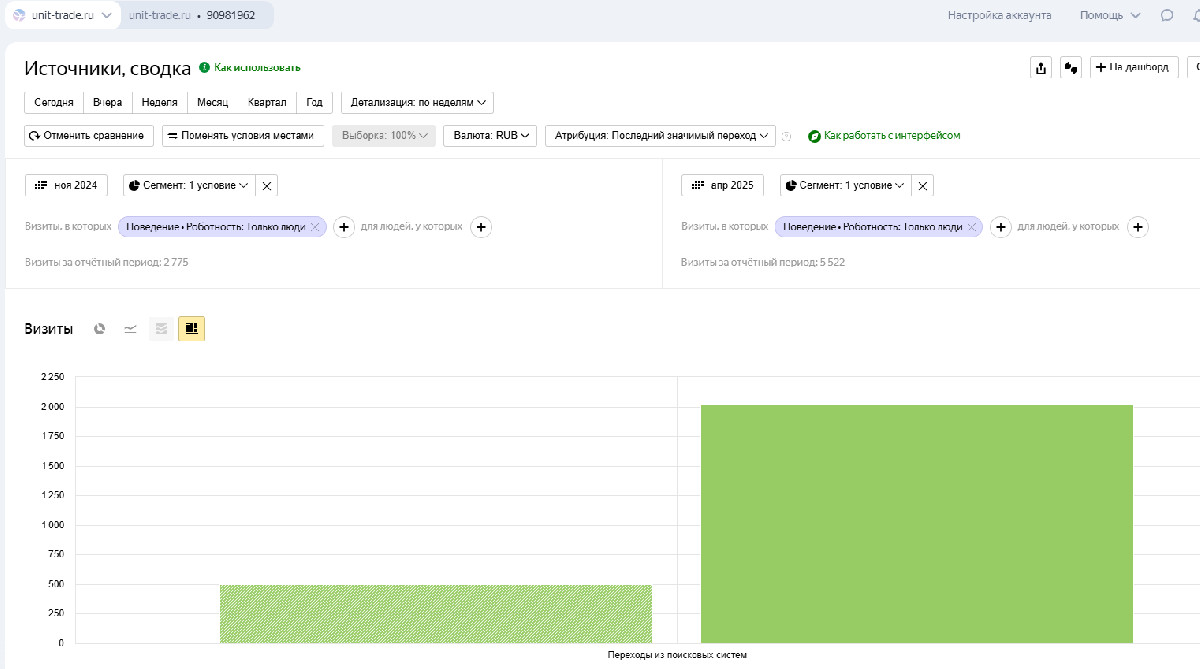Add visit condition in апр 2025 segment
The height and width of the screenshot is (669, 1200).
click(x=1000, y=227)
